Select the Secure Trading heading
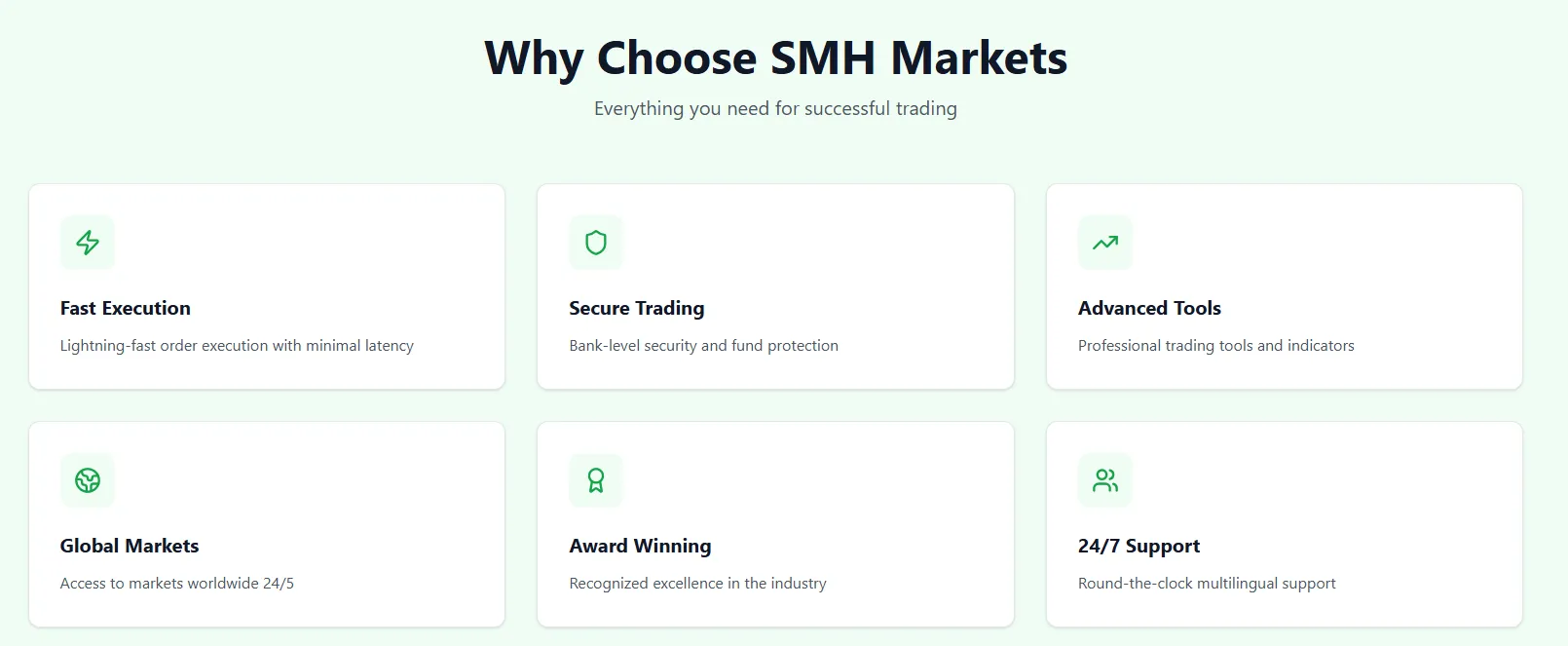The width and height of the screenshot is (1568, 646). pos(637,308)
